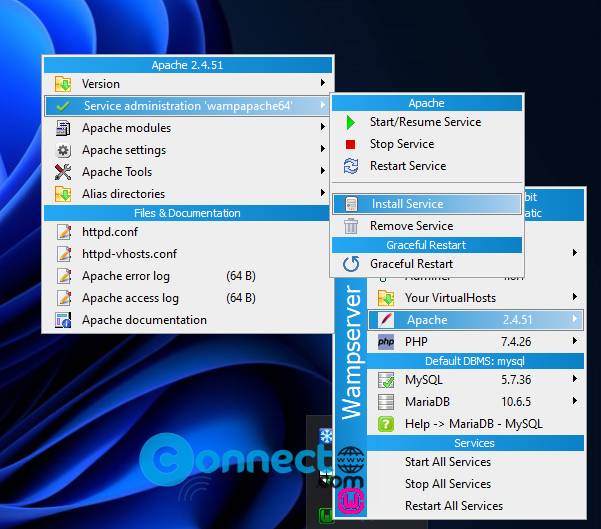Click the globe www icon in tray
Image resolution: width=601 pixels, height=529 pixels.
point(350,460)
